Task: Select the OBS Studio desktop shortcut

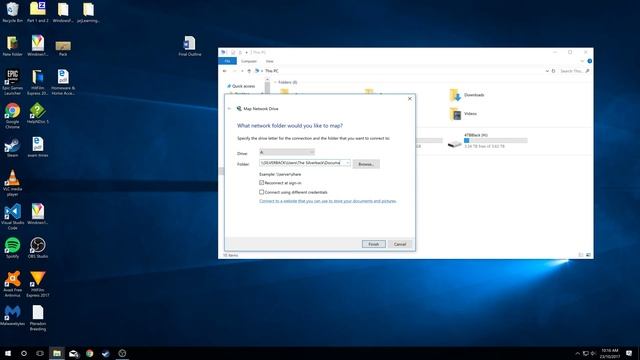Action: [38, 248]
